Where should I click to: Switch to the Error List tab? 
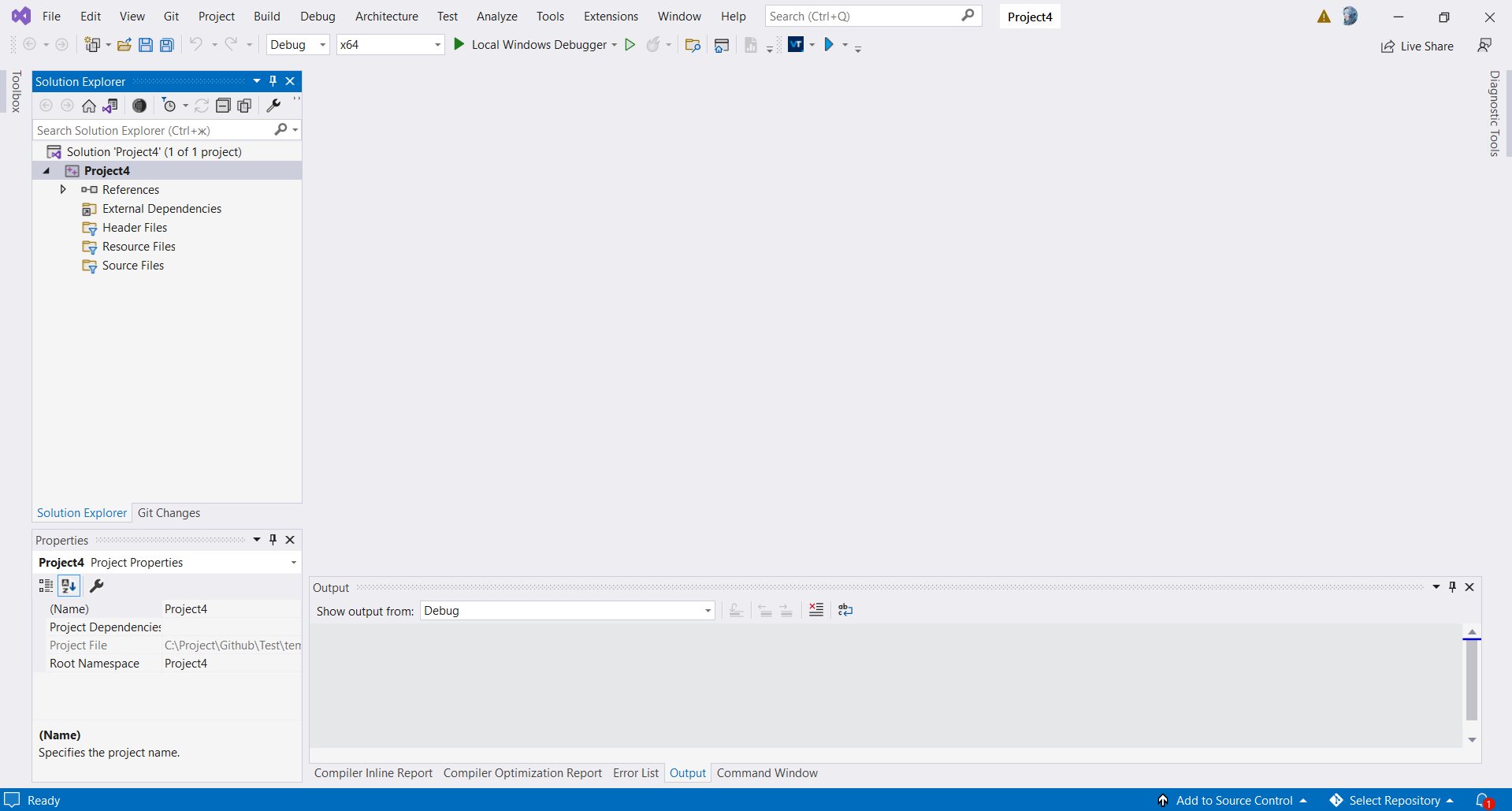[635, 773]
